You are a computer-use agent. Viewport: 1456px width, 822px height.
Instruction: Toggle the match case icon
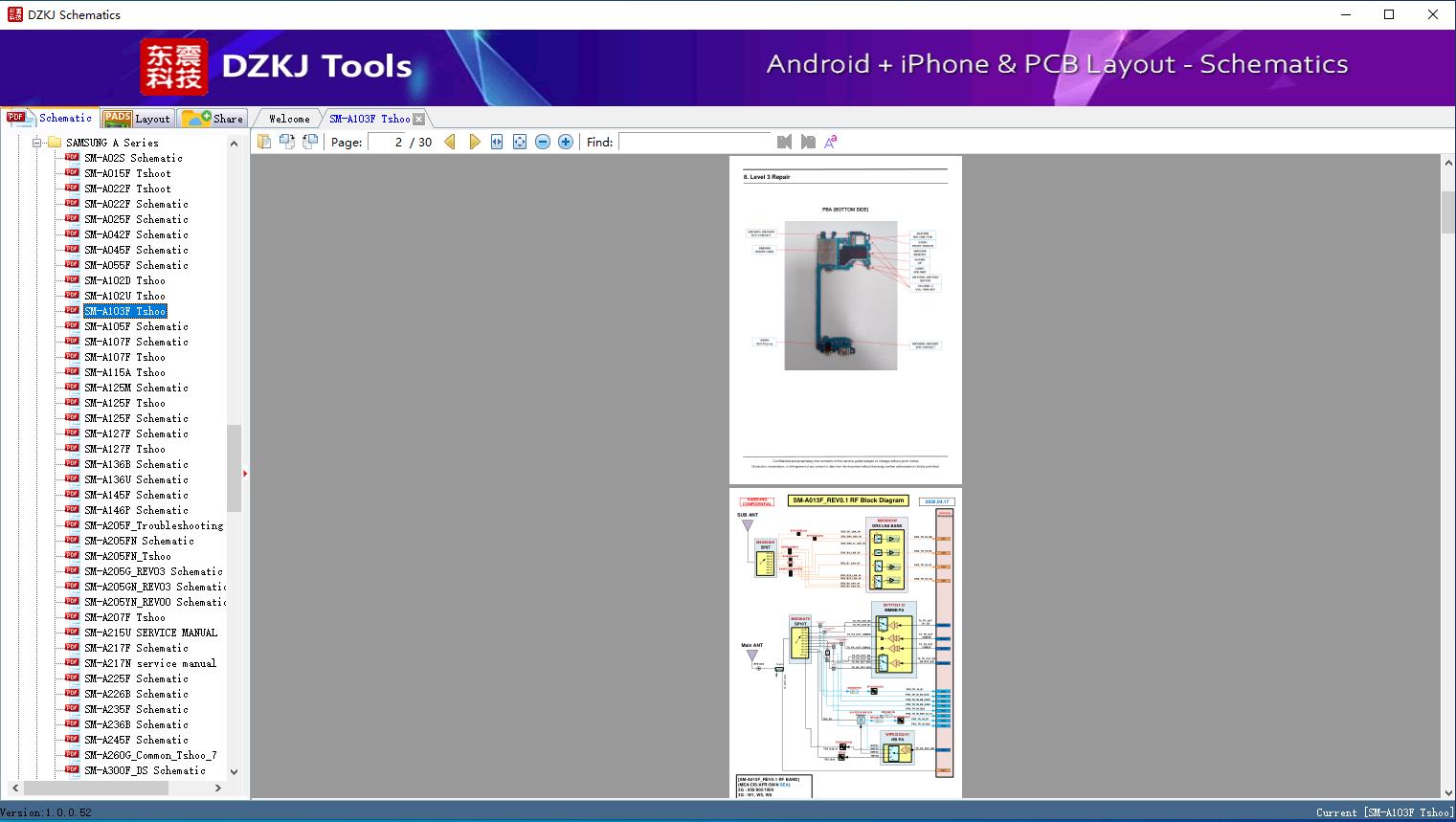tap(831, 142)
